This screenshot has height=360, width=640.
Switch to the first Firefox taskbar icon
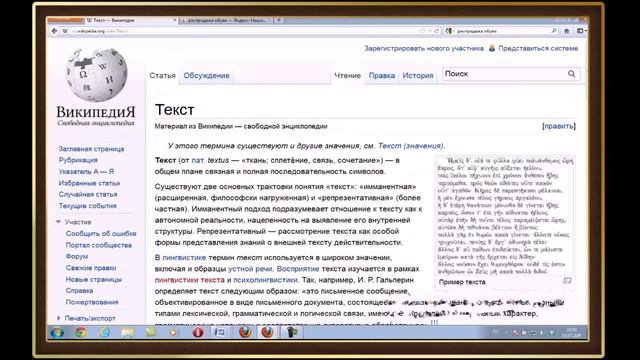245,332
